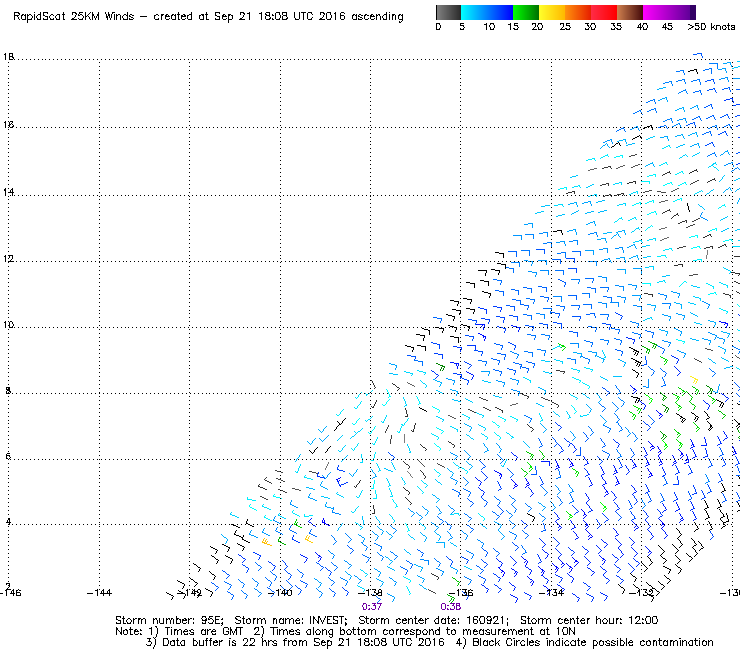Click 'Storm center hour: 12:00' in the footer
Viewport: 740px width, 650px height.
point(589,620)
